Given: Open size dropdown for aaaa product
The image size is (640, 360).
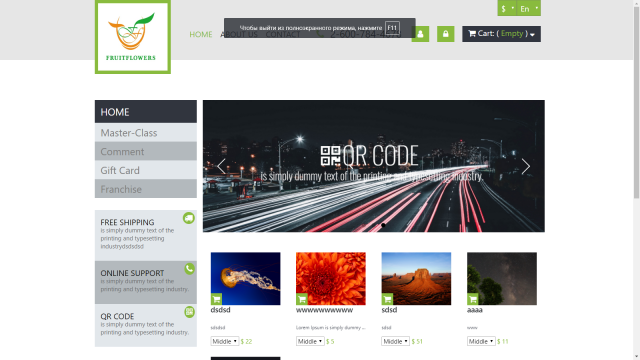Looking at the screenshot, I should 481,341.
